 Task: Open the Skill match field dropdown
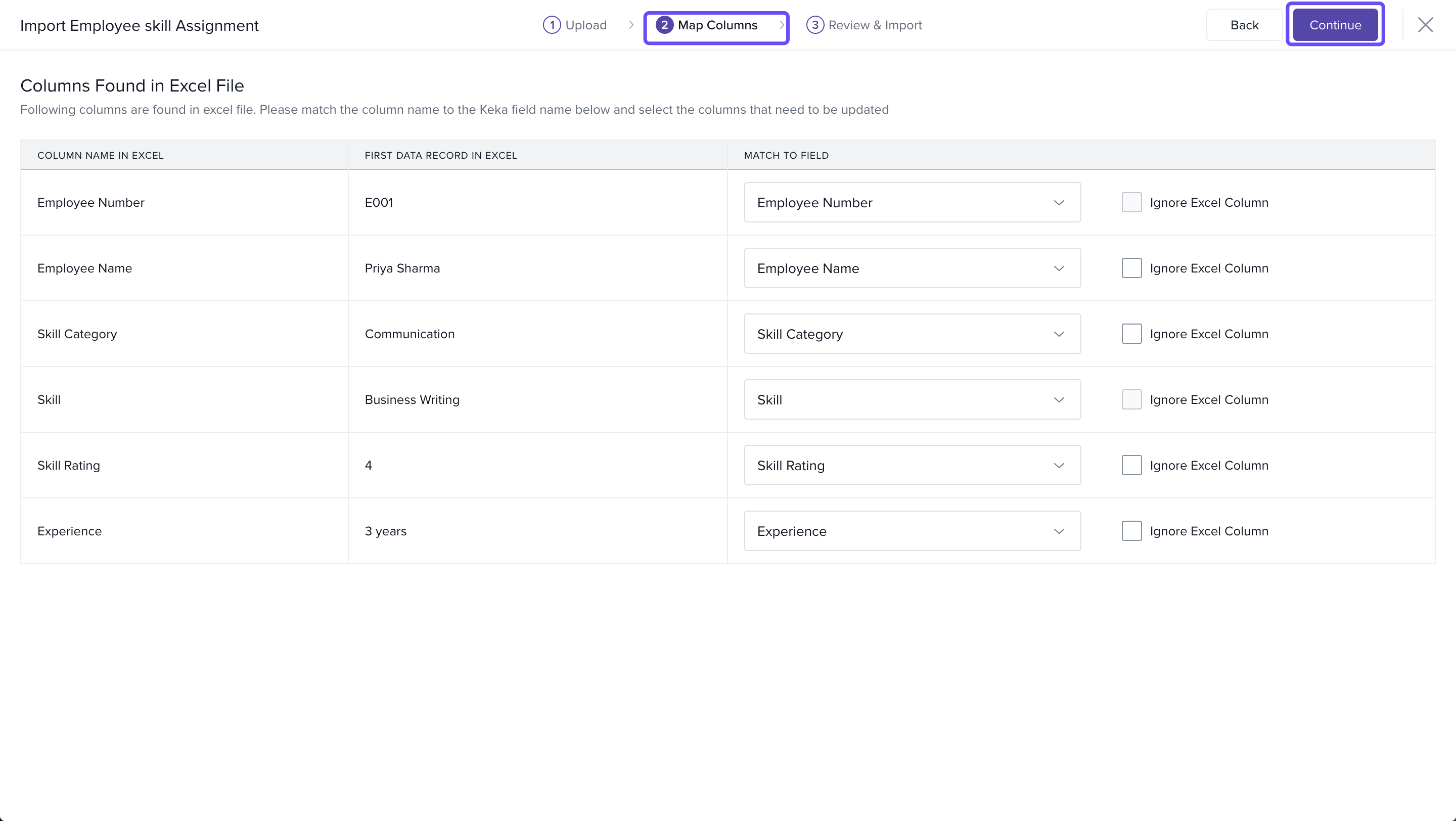[x=912, y=399]
